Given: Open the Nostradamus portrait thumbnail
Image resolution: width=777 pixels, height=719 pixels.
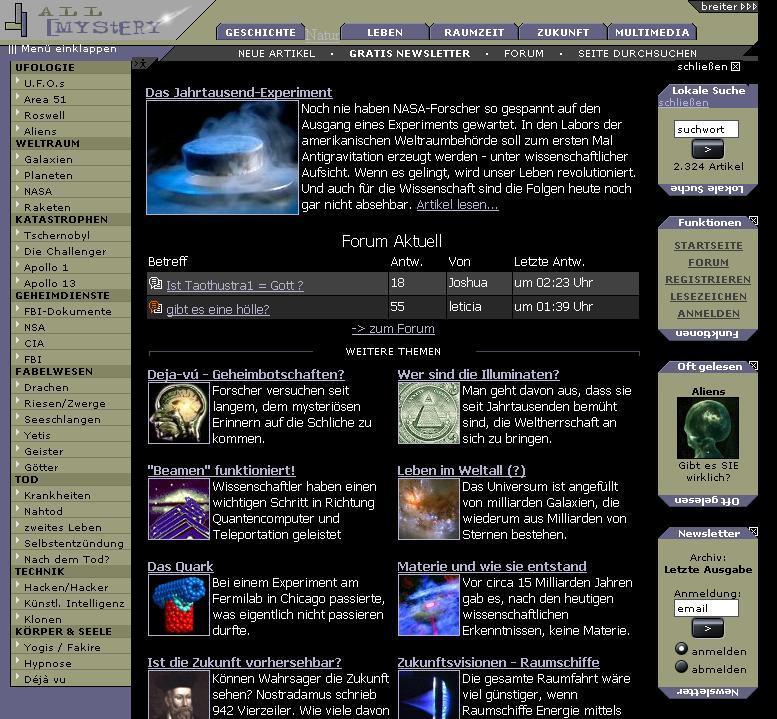Looking at the screenshot, I should tap(179, 695).
